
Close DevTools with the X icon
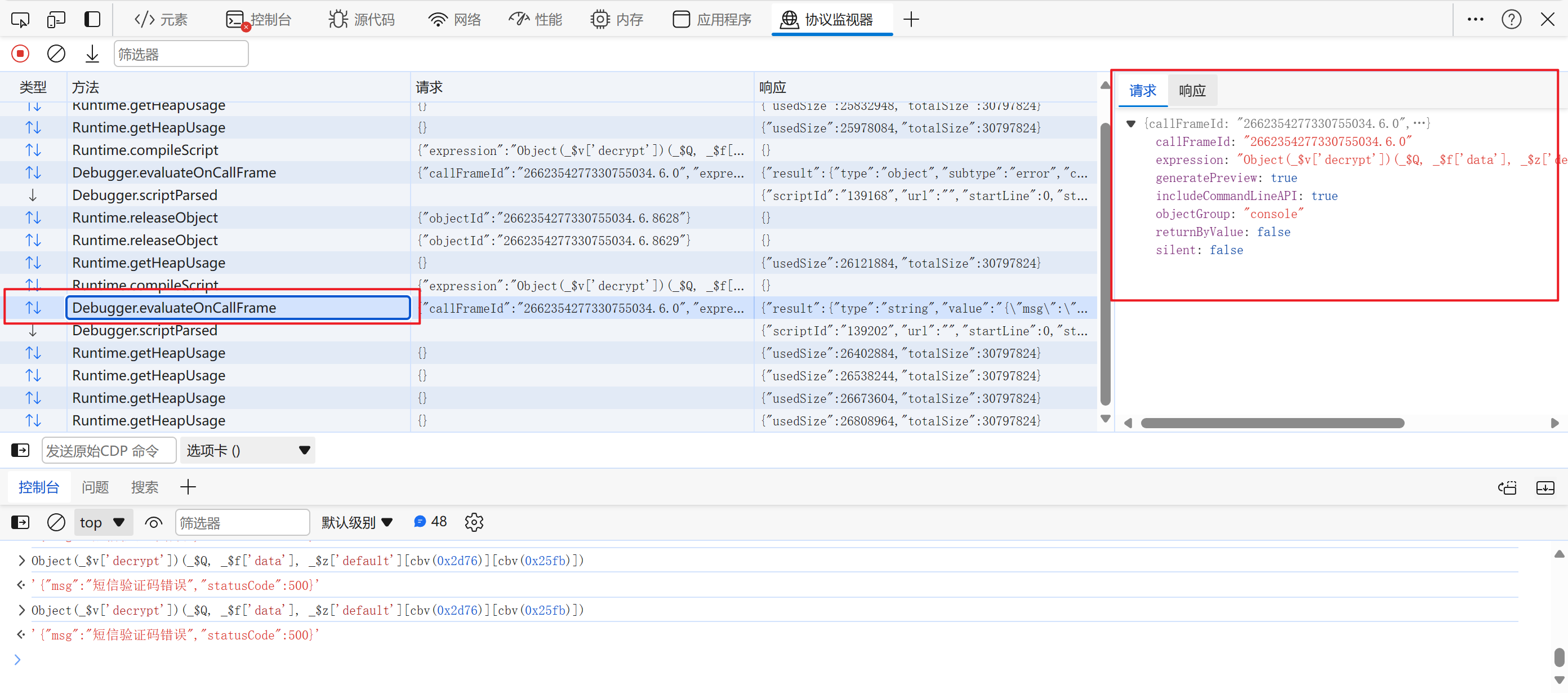pyautogui.click(x=1548, y=20)
